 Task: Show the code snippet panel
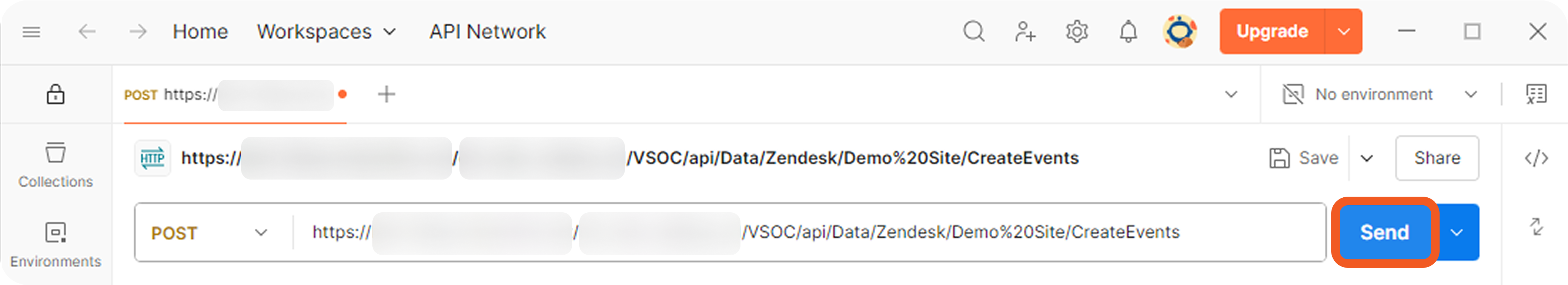tap(1536, 158)
